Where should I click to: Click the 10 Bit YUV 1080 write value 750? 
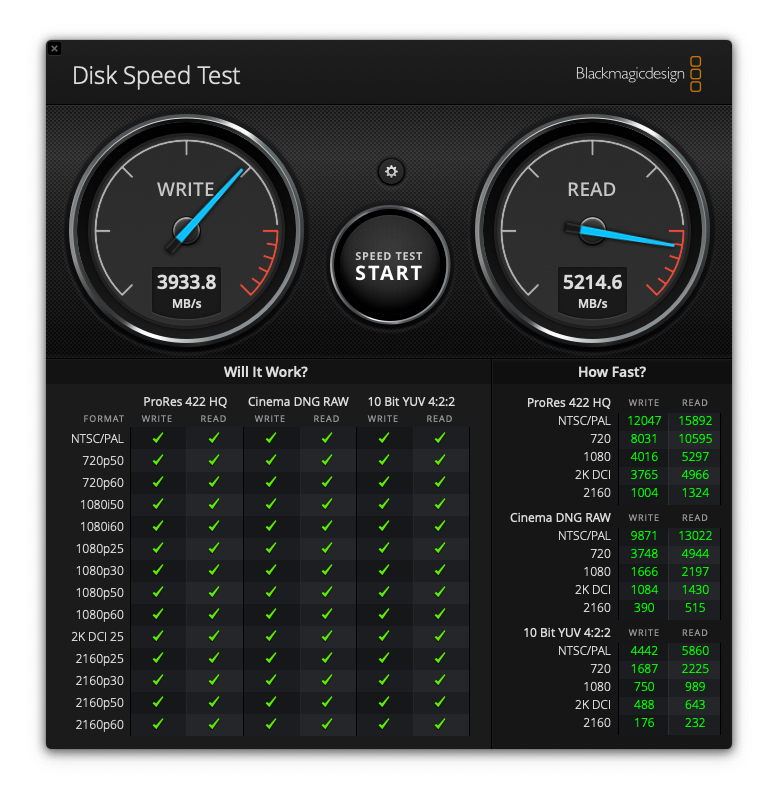click(x=644, y=687)
